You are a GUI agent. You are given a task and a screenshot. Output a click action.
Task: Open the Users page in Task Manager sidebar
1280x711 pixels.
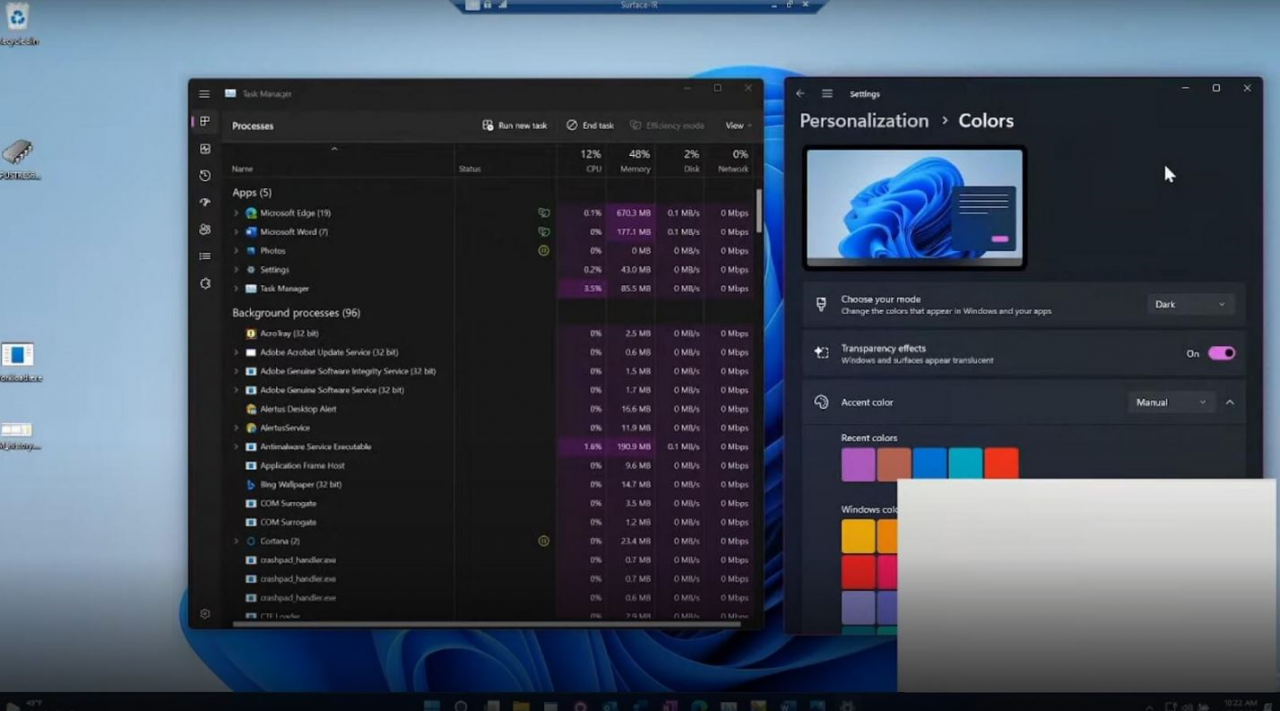pyautogui.click(x=205, y=229)
